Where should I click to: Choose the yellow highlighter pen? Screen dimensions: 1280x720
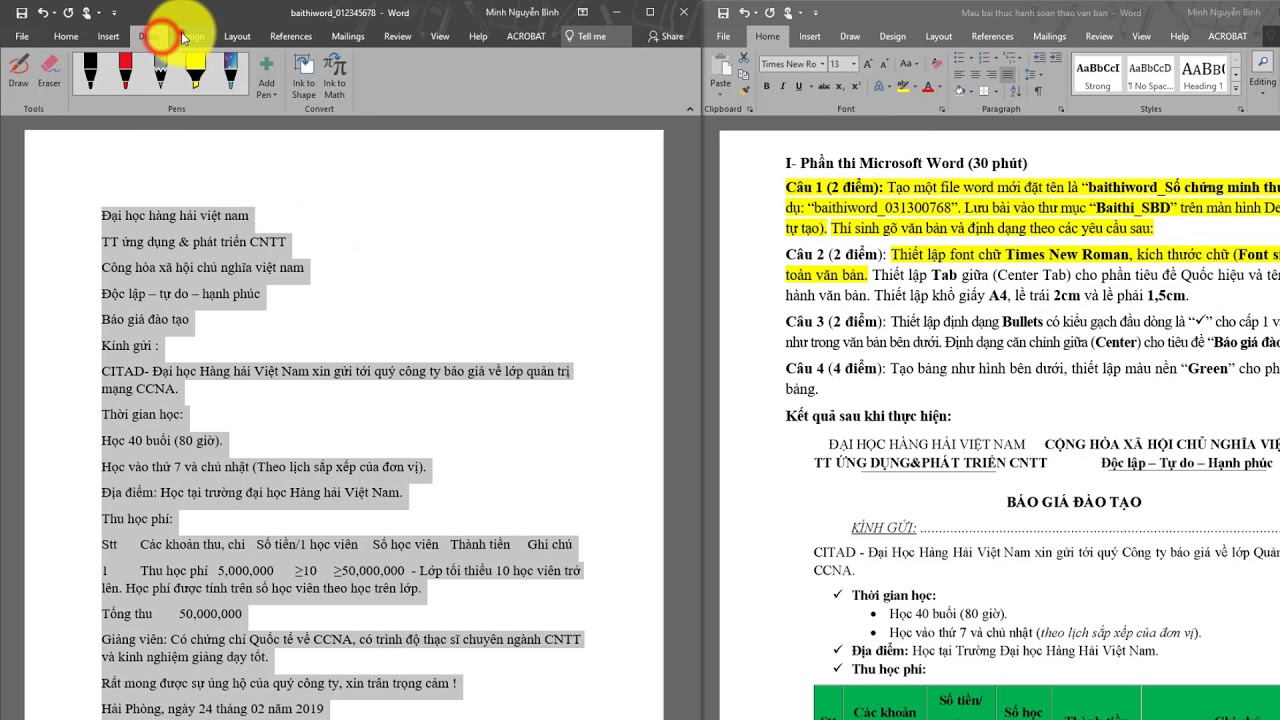click(x=195, y=71)
